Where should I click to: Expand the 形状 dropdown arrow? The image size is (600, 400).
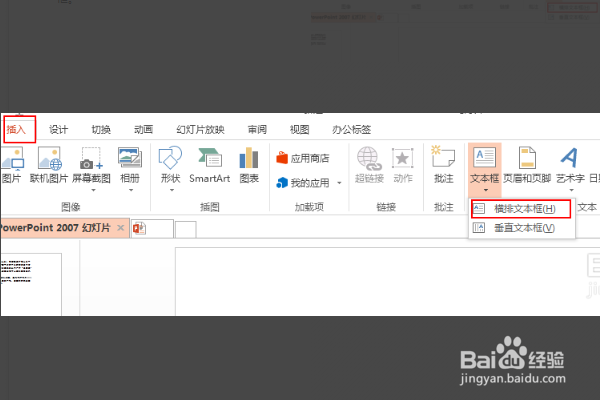[172, 190]
